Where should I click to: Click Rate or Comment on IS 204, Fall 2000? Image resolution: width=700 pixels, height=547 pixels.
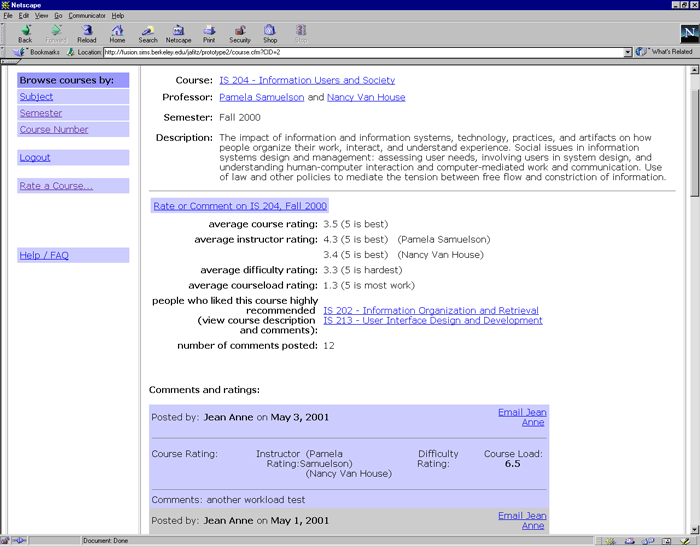240,206
